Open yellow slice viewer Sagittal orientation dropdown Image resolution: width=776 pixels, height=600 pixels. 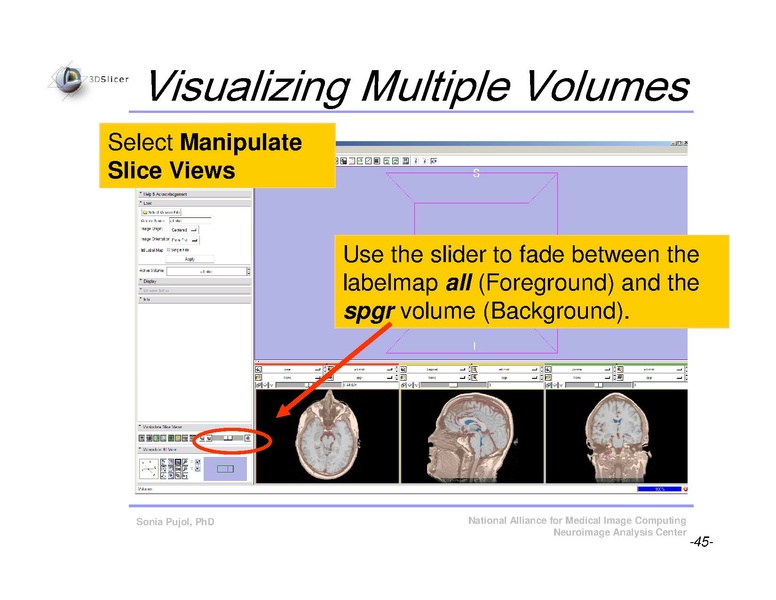pos(436,369)
